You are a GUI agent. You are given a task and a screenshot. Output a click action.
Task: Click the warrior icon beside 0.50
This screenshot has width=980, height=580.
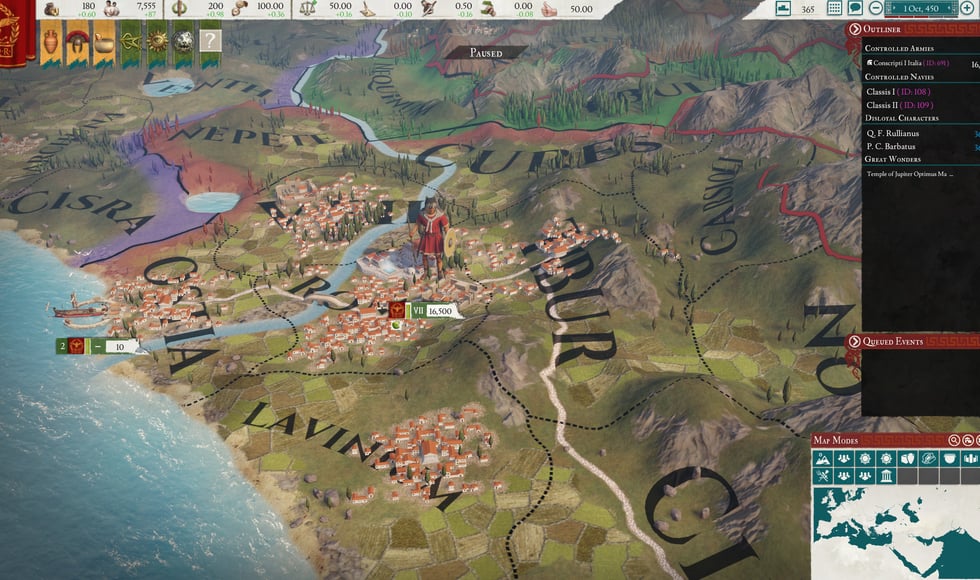(429, 9)
